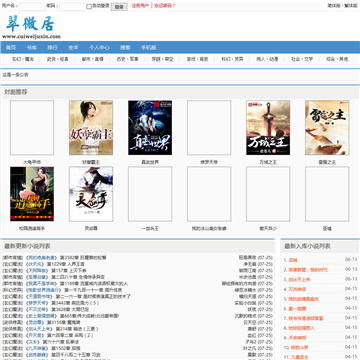
Task: Open the 妖孽霸主 book cover
Action: 91,128
